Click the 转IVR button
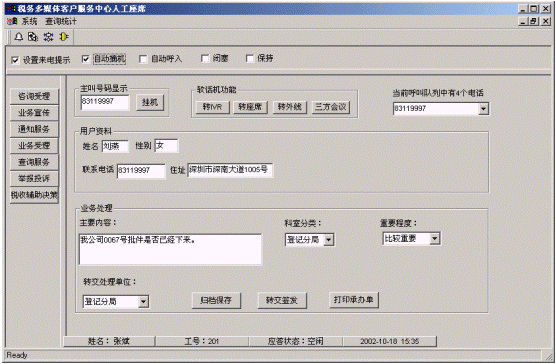This screenshot has width=556, height=364. [x=212, y=107]
